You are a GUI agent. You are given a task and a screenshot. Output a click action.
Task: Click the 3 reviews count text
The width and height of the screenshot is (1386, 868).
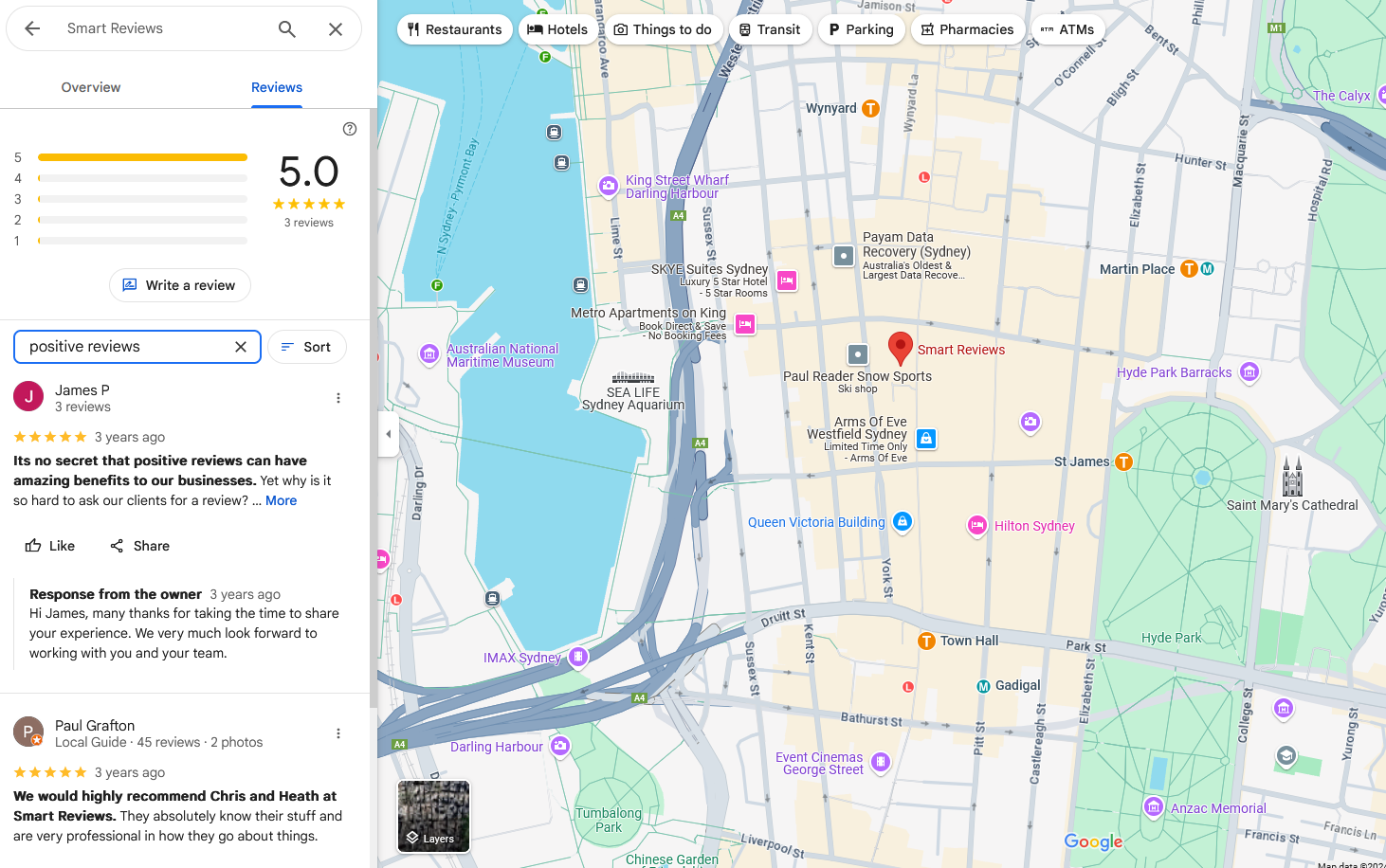point(309,223)
